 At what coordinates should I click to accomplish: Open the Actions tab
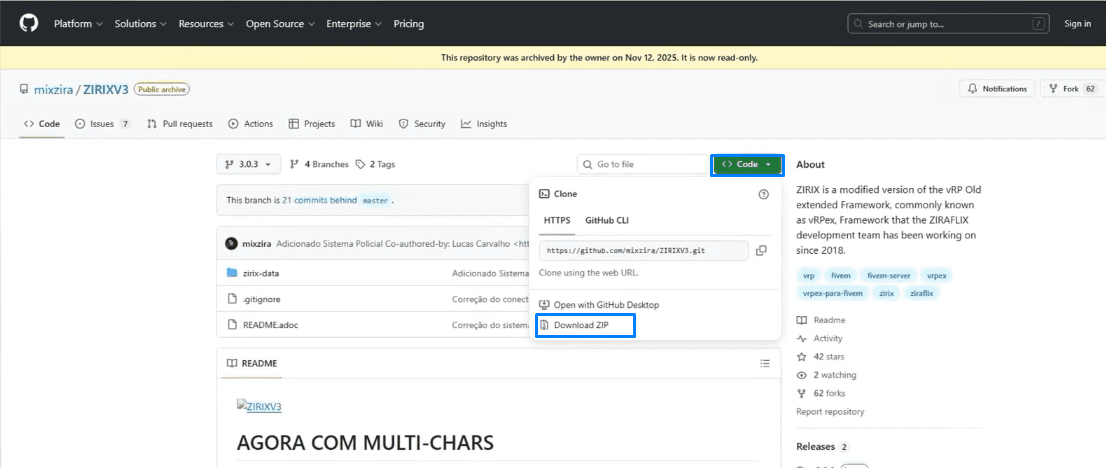pos(250,124)
